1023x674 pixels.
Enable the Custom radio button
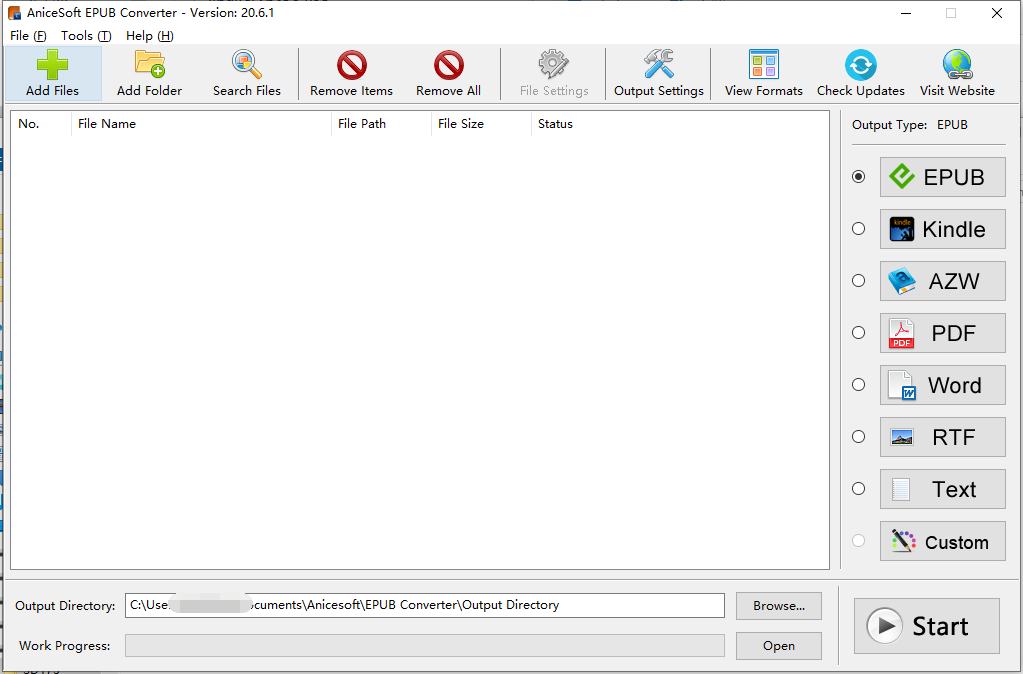[859, 541]
